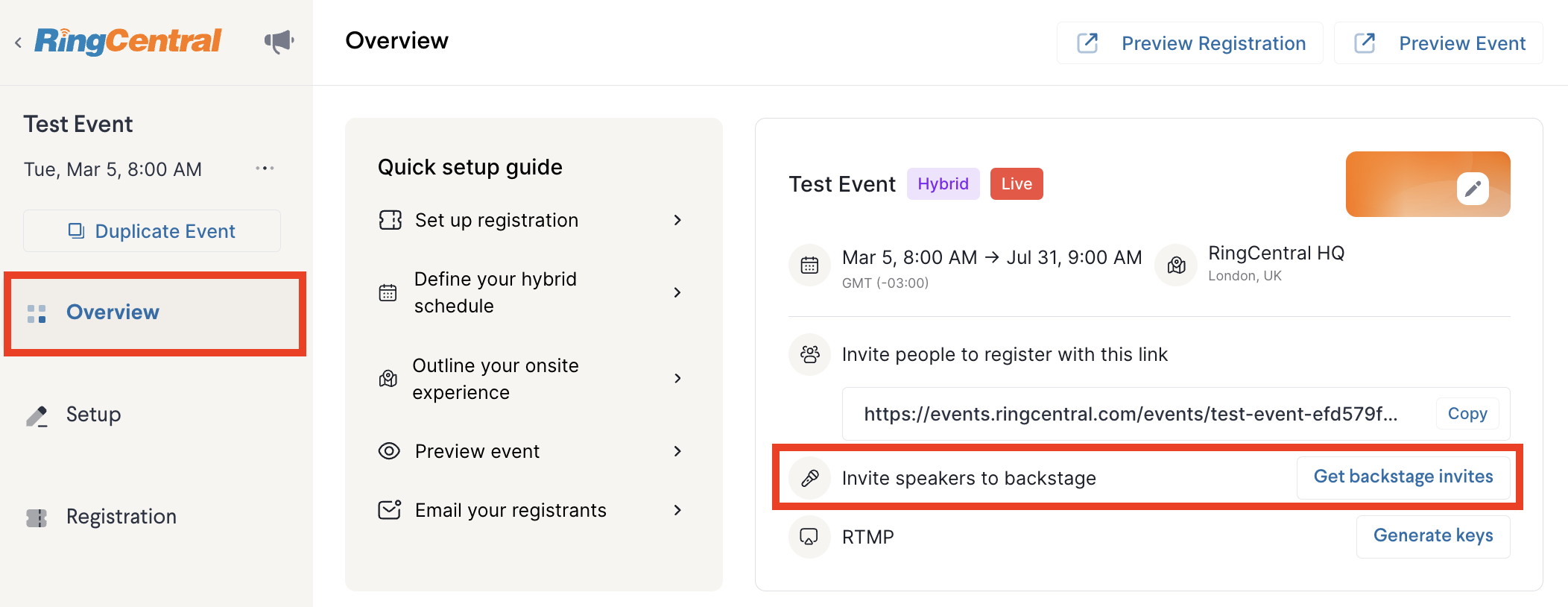Click the Setup pencil icon in sidebar

pyautogui.click(x=37, y=415)
